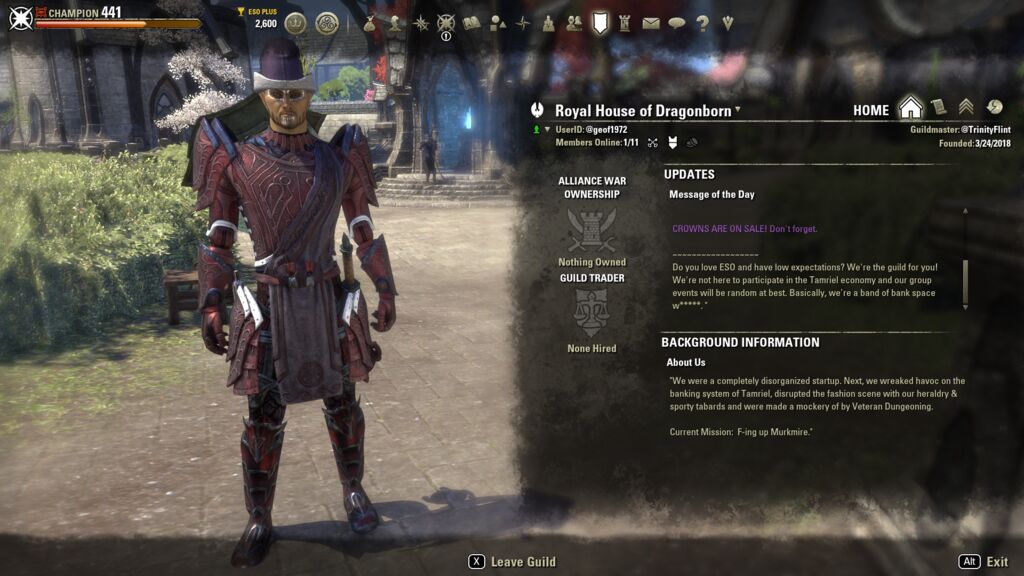Click the message scrollbar down arrow

point(965,307)
